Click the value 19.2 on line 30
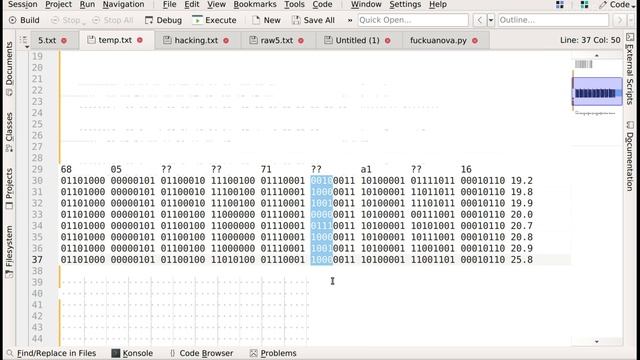 [x=522, y=180]
